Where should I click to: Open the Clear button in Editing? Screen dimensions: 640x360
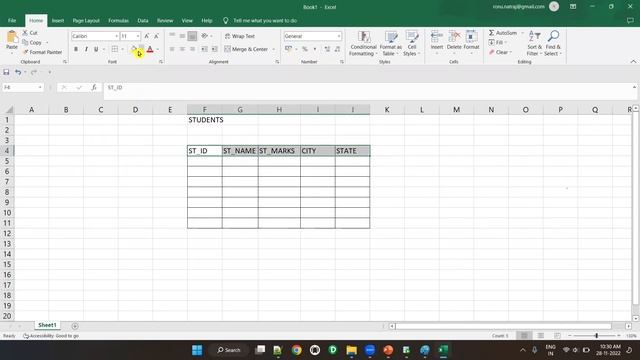(499, 52)
